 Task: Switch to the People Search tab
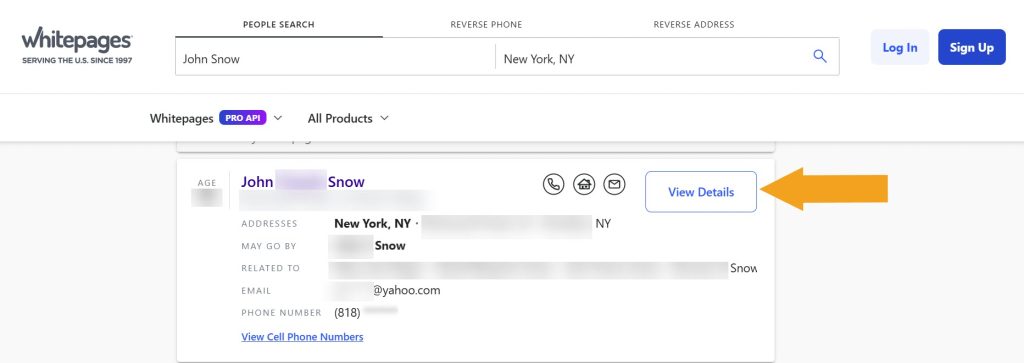point(279,25)
